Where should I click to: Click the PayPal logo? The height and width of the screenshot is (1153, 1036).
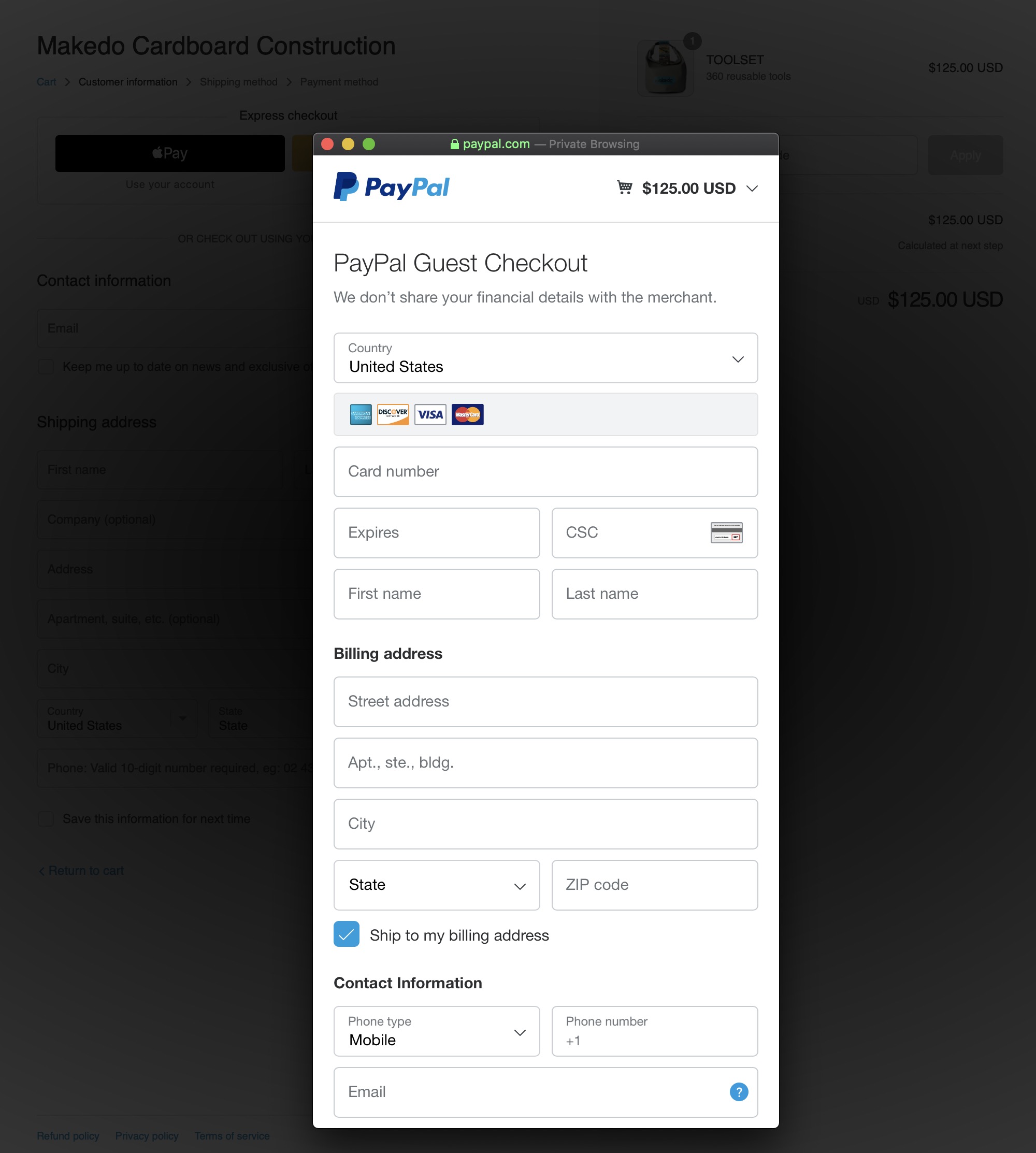click(391, 186)
